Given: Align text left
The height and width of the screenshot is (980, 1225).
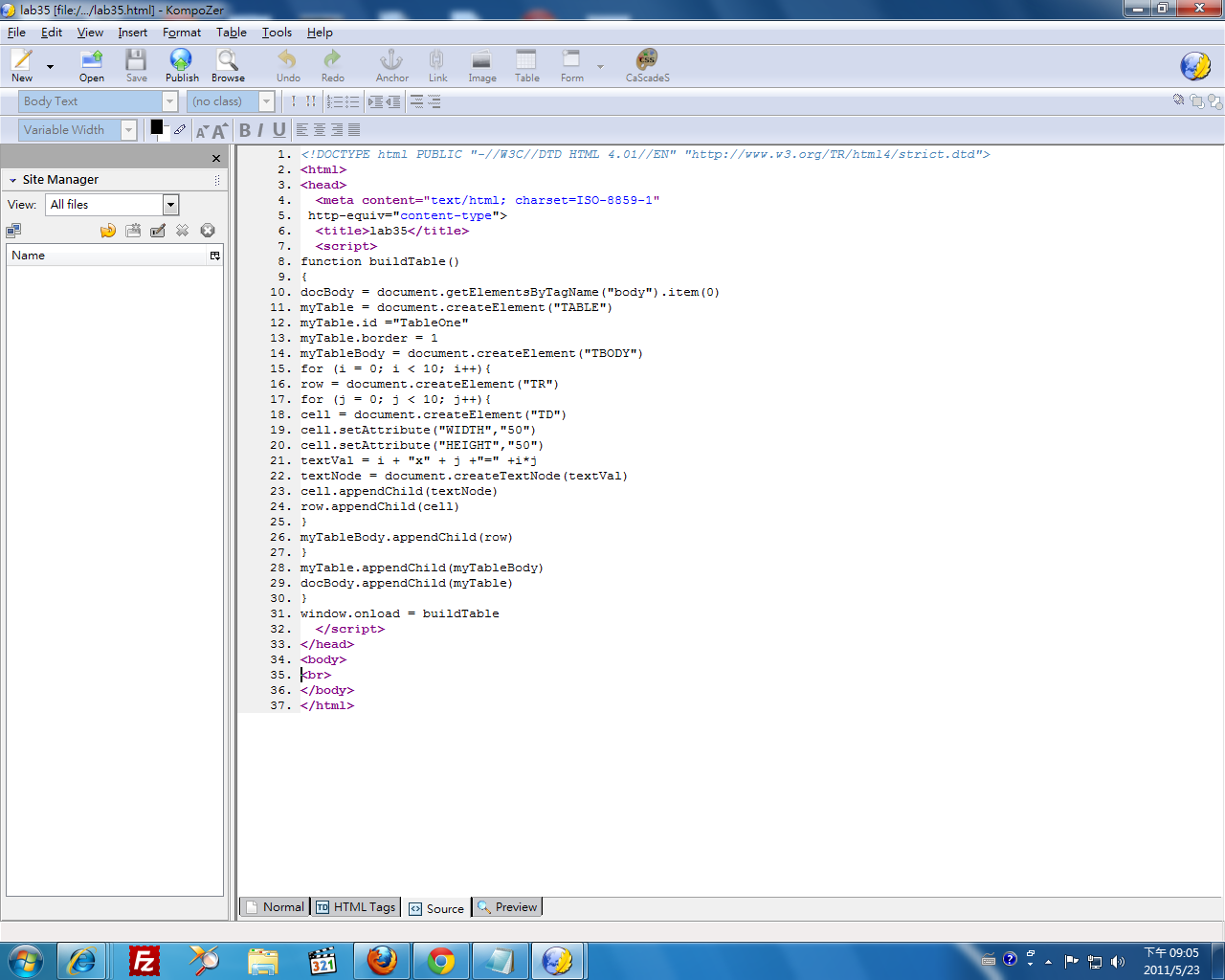Looking at the screenshot, I should click(x=302, y=130).
